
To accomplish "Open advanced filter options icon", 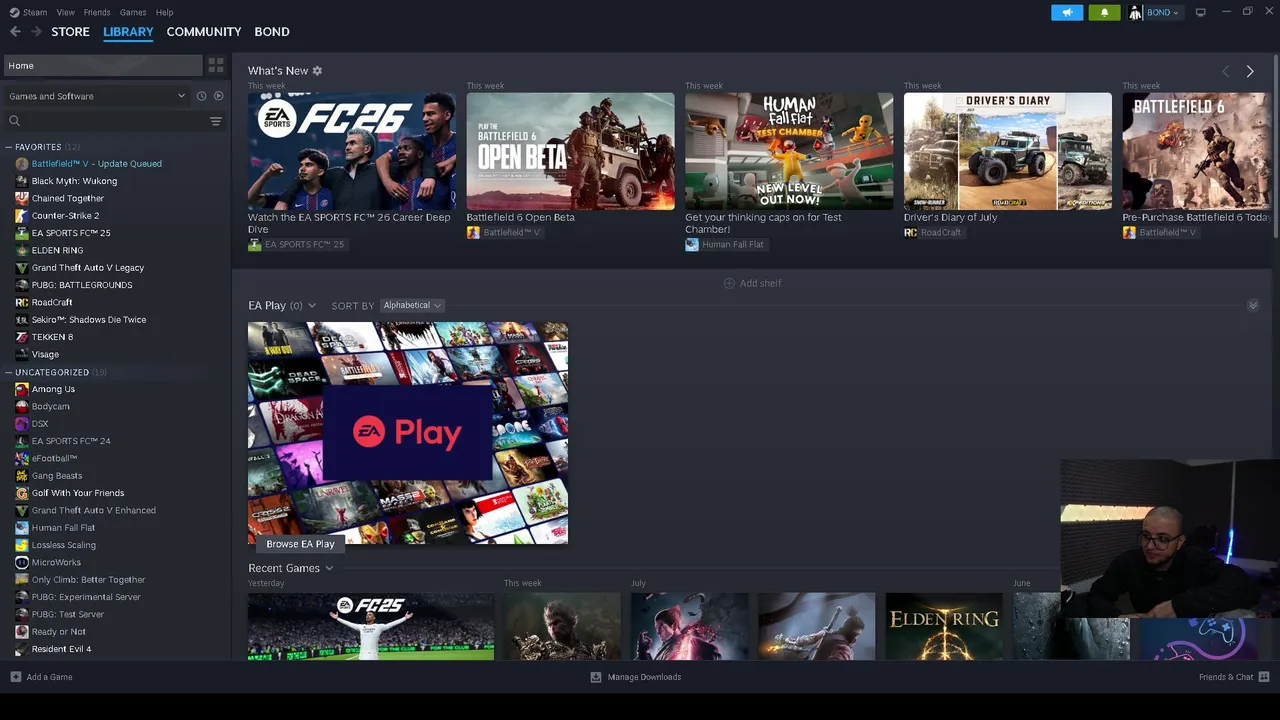I will 215,121.
